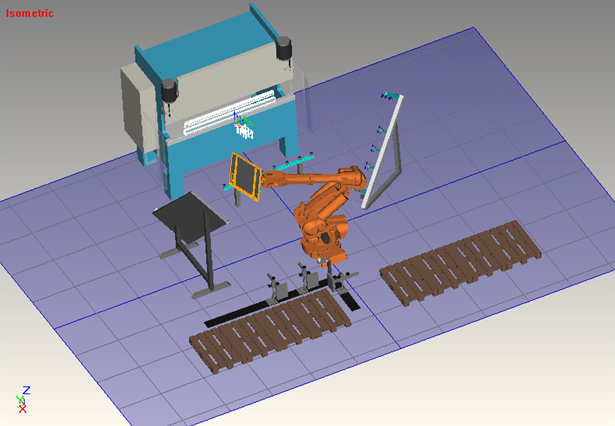Click the XYZ axis triad indicator

click(23, 399)
